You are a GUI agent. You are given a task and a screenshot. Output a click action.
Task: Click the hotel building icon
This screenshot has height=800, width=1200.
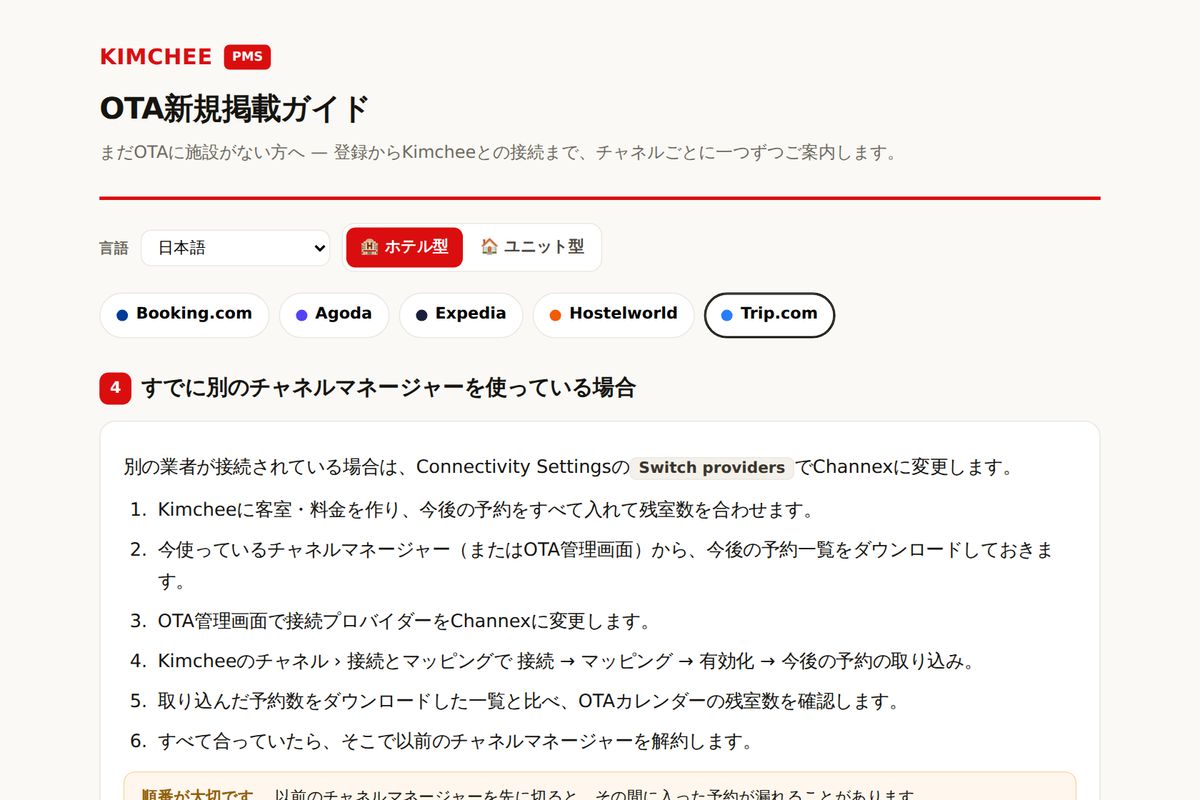point(369,247)
